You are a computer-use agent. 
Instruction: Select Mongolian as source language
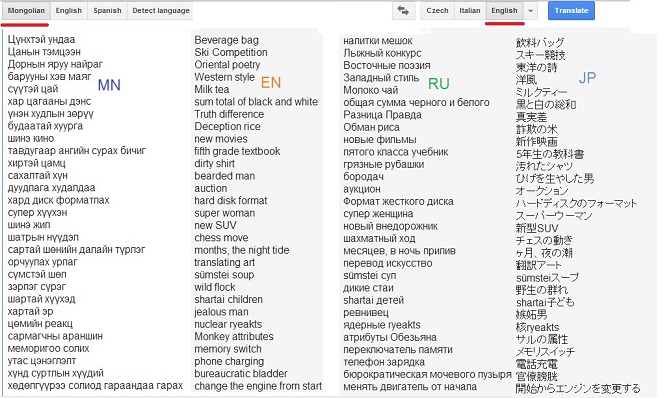(x=26, y=11)
